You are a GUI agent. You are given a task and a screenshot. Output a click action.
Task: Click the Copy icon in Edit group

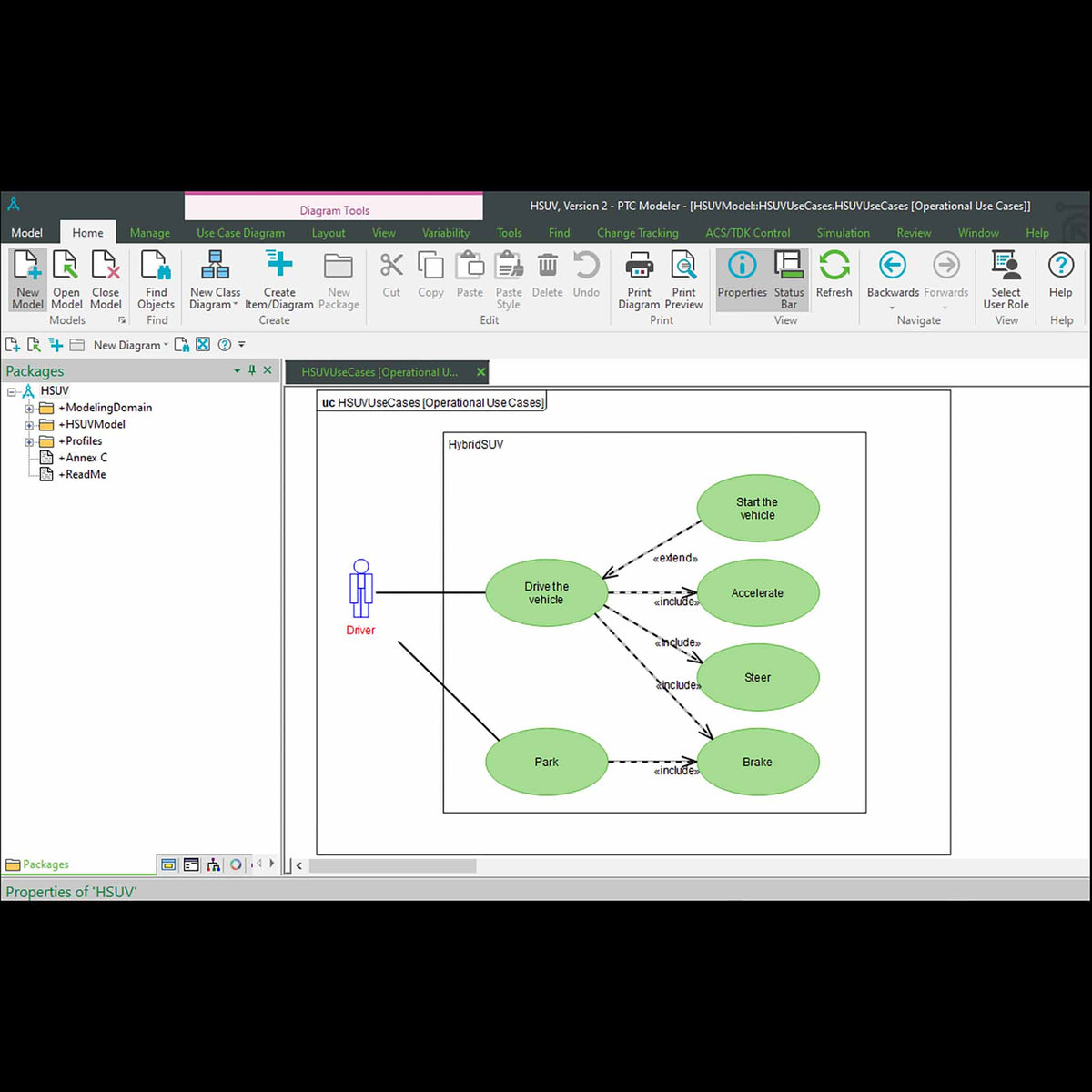click(430, 265)
